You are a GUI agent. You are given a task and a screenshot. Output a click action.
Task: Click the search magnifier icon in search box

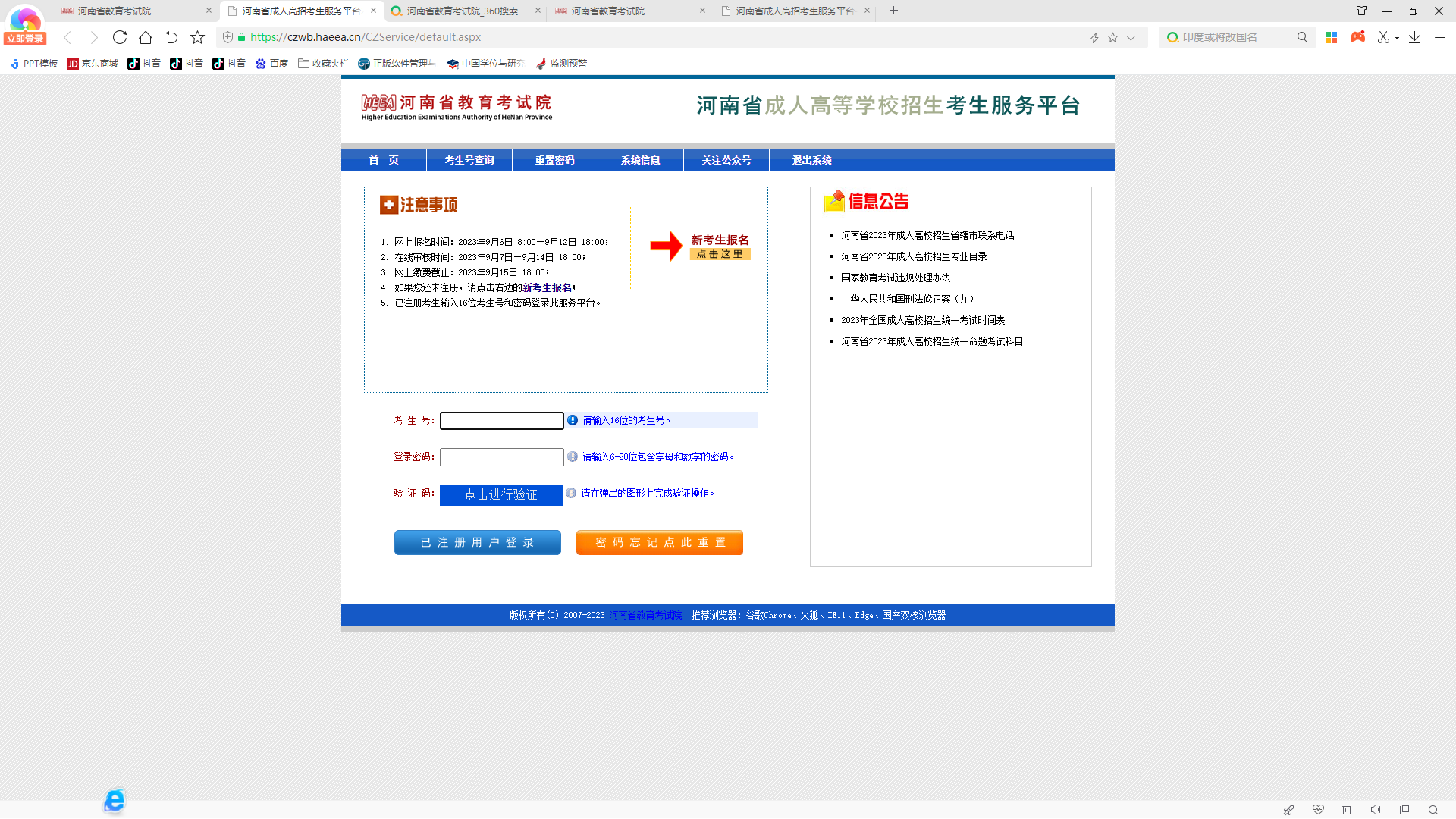tap(1302, 37)
